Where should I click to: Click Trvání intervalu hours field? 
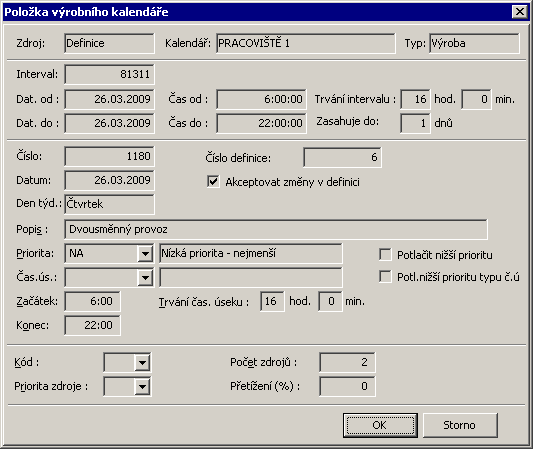pyautogui.click(x=415, y=99)
